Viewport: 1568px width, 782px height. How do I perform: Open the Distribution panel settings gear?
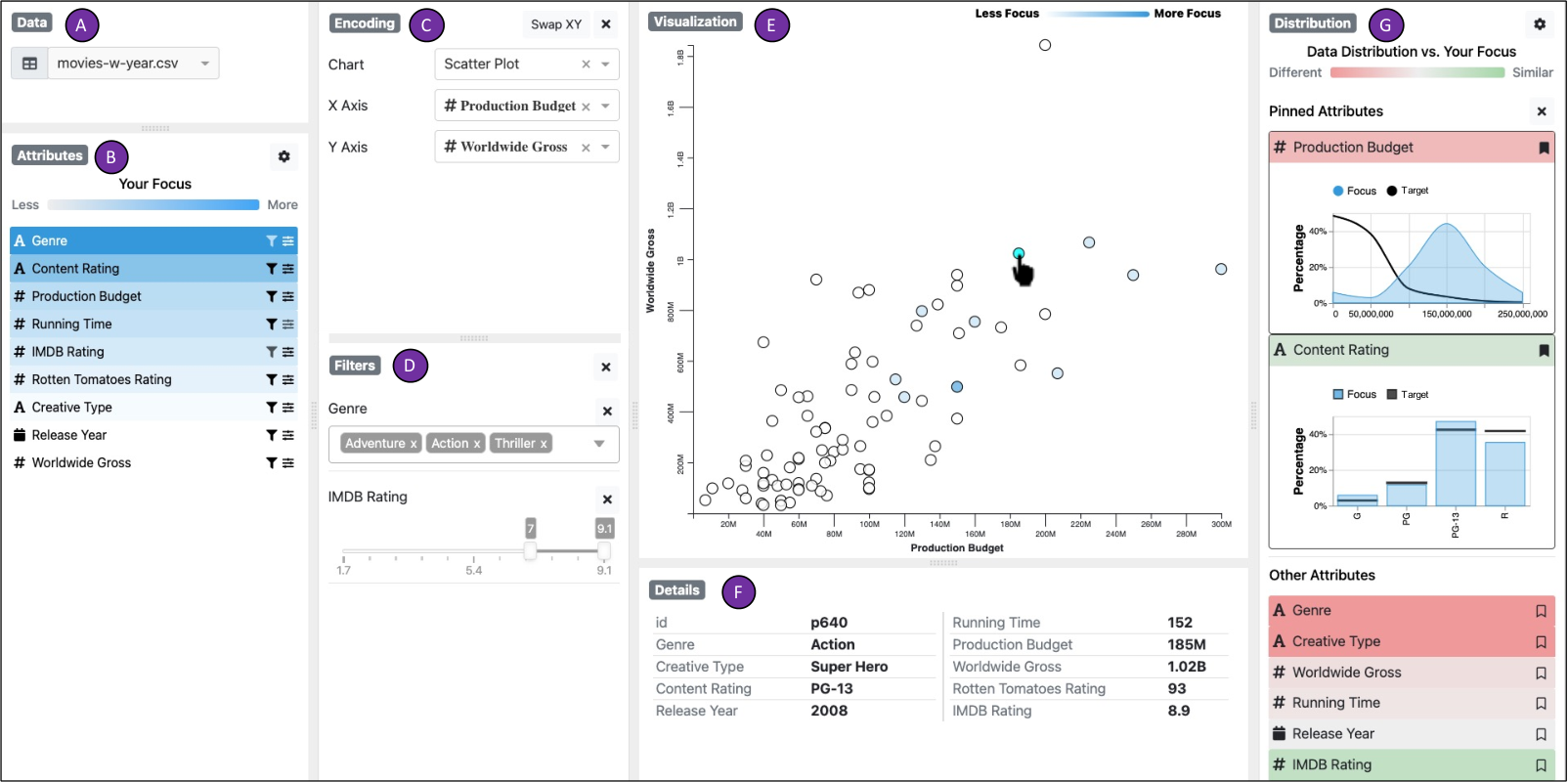pyautogui.click(x=1540, y=23)
